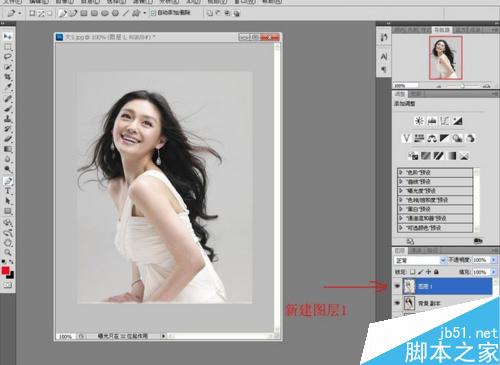The height and width of the screenshot is (365, 500).
Task: Choose Line shape in options bar
Action: [125, 13]
